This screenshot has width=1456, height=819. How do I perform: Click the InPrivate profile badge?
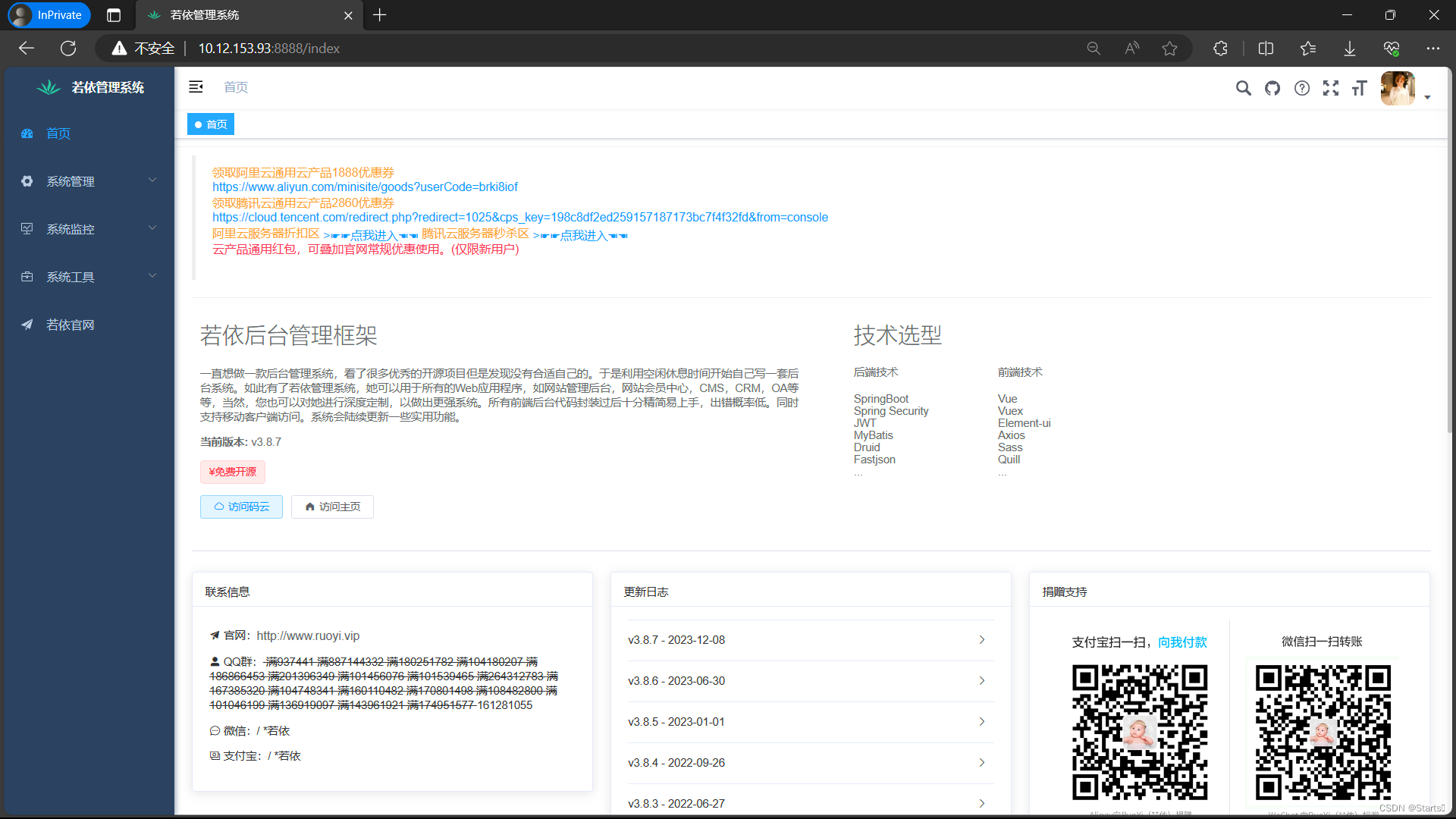49,15
